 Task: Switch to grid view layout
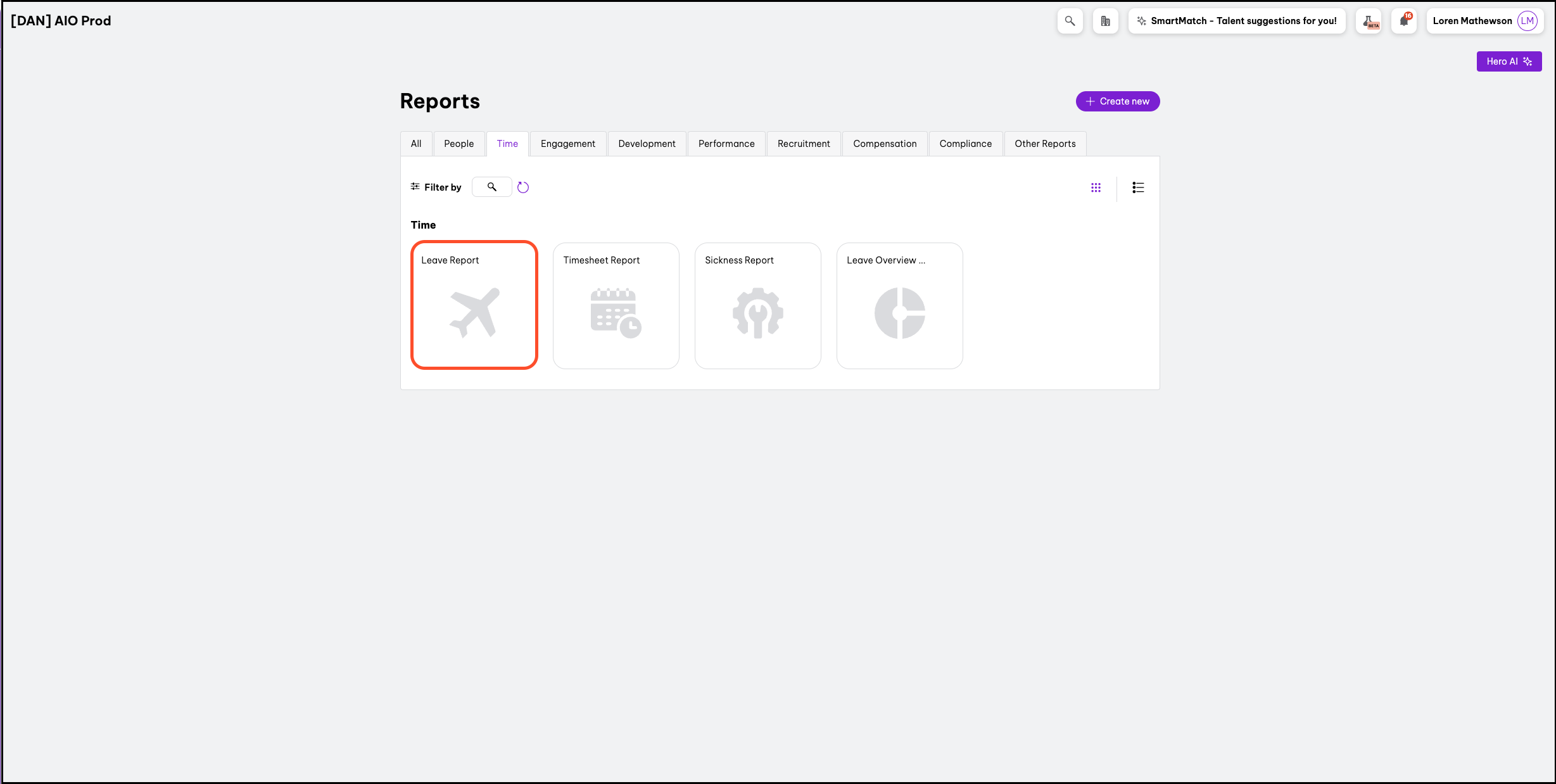coord(1096,187)
